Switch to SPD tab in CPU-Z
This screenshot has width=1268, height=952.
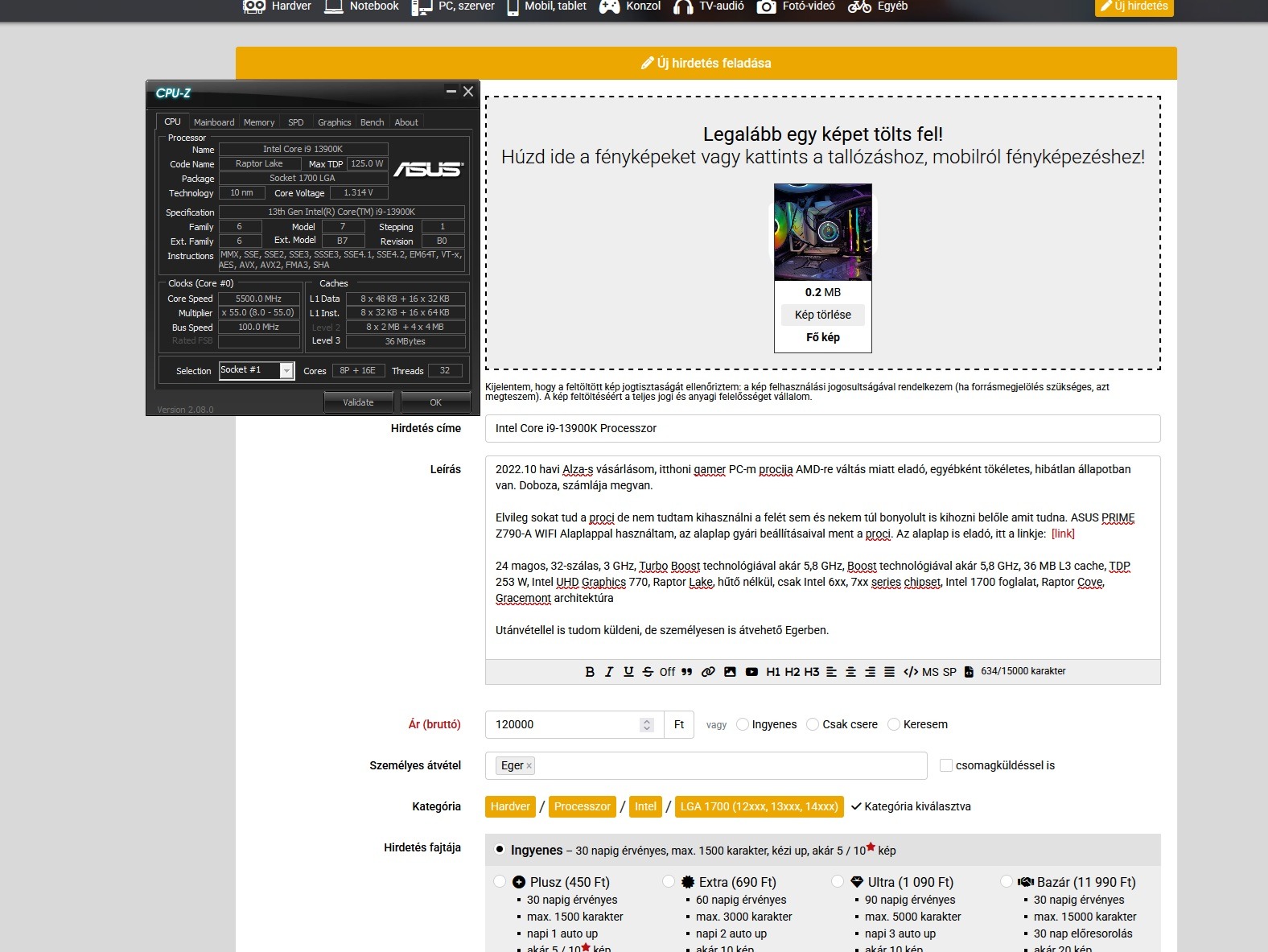coord(296,122)
